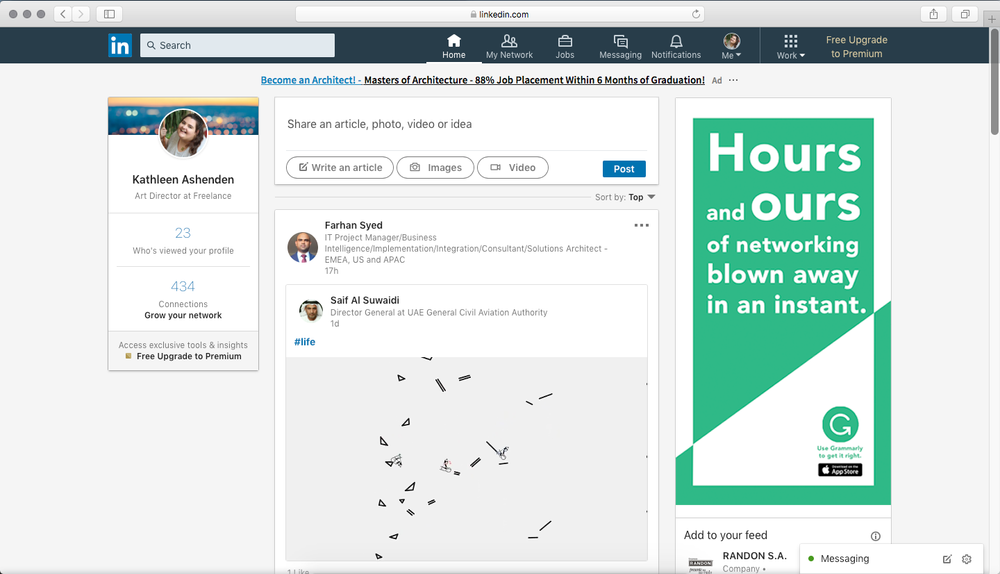Open Farhan Syed post options menu
The width and height of the screenshot is (1000, 574).
point(642,225)
